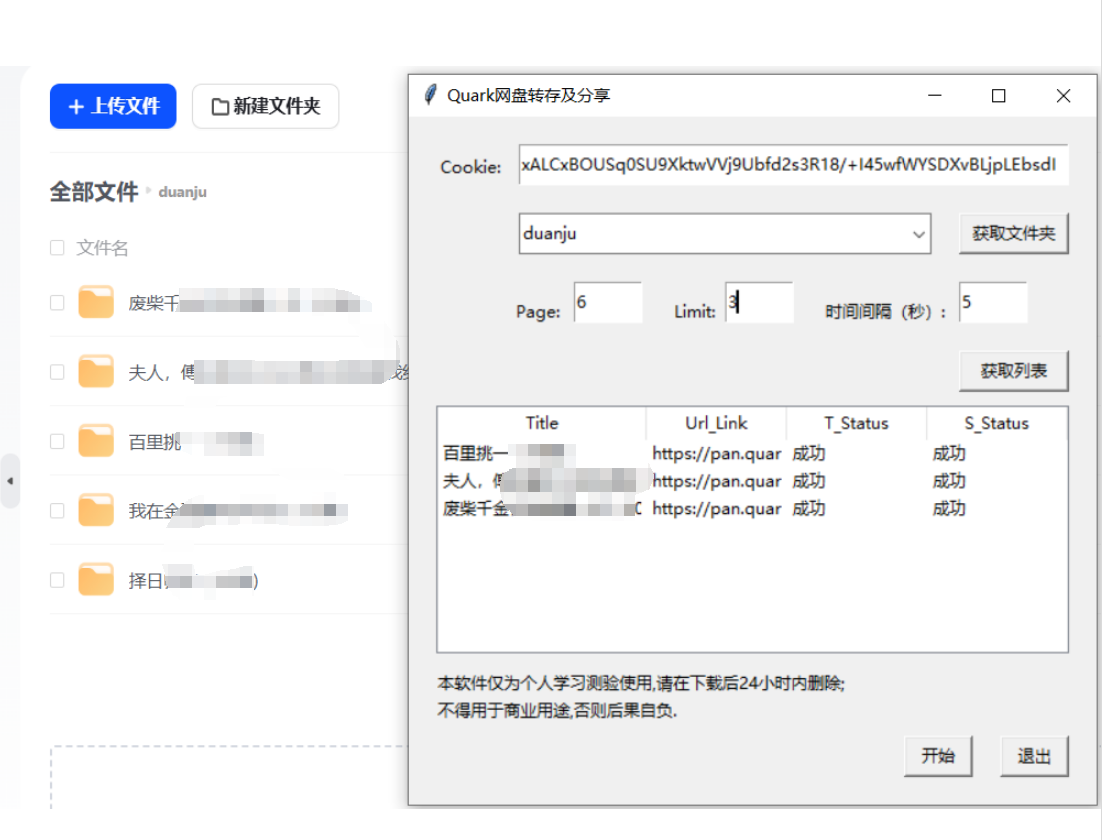This screenshot has width=1102, height=840.
Task: Click the 择日 folder name
Action: click(x=193, y=581)
